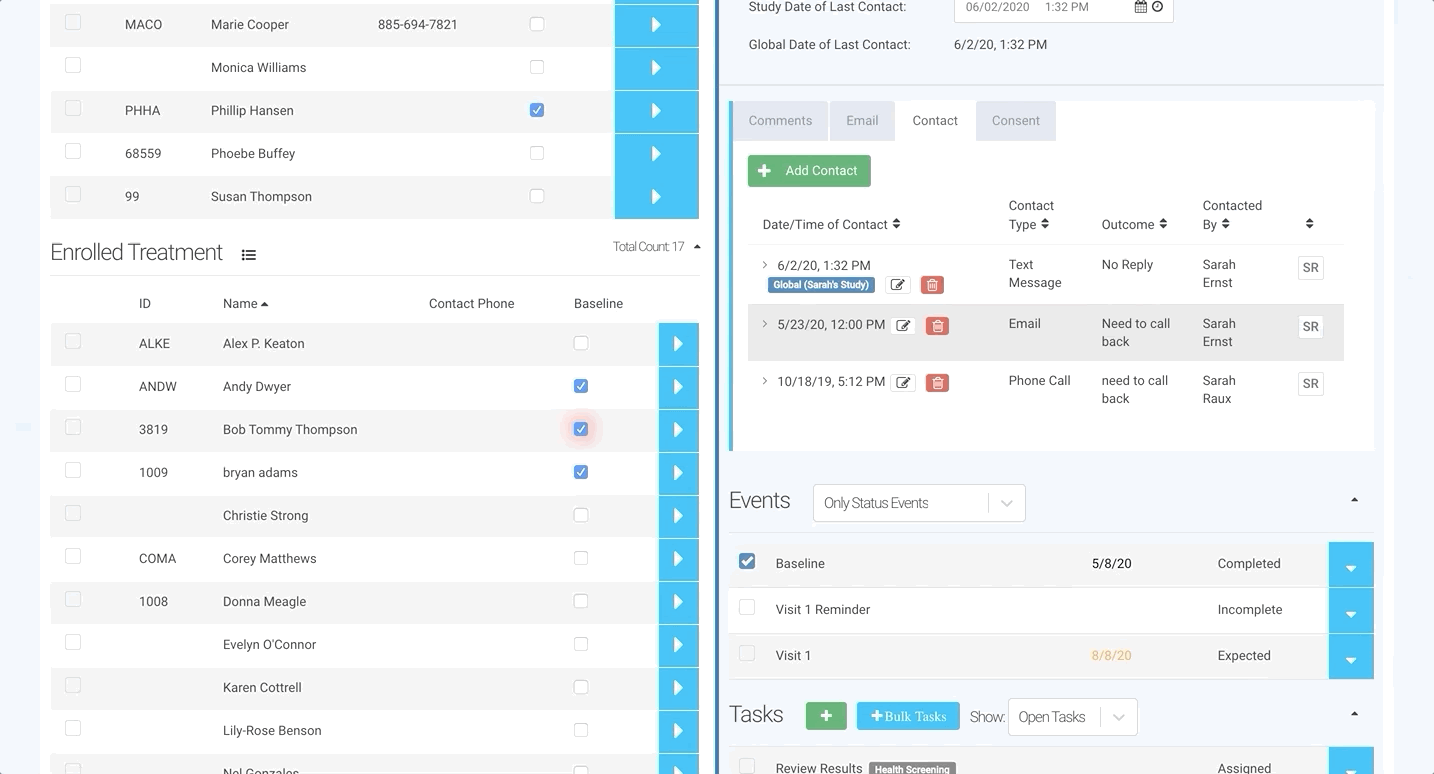The height and width of the screenshot is (774, 1434).
Task: Click list icon beside Enrolled Treatment
Action: point(249,255)
